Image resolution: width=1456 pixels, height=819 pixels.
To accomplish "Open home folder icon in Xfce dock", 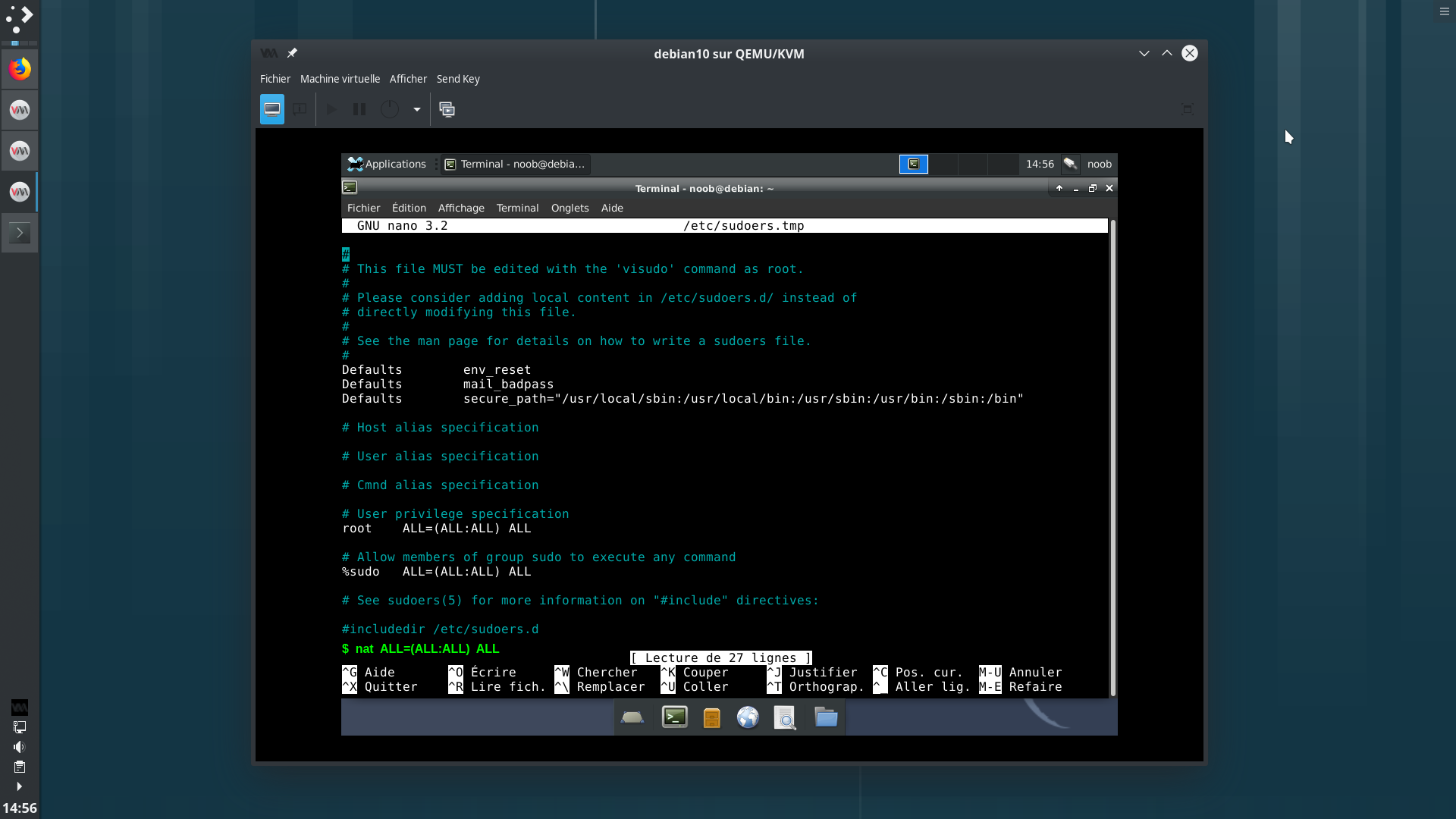I will point(826,717).
